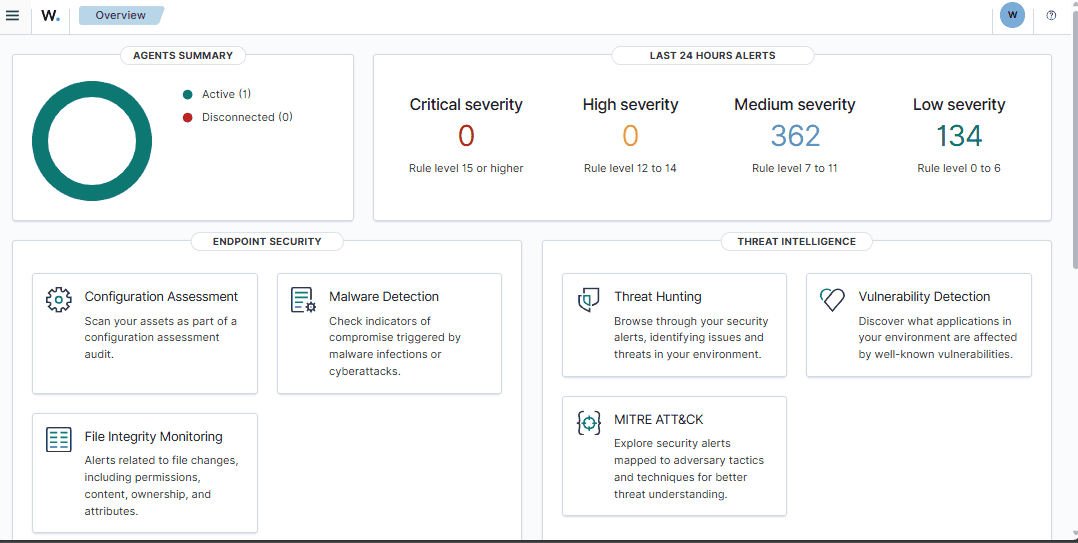Image resolution: width=1078 pixels, height=543 pixels.
Task: Select the Overview breadcrumb tab
Action: tap(120, 16)
